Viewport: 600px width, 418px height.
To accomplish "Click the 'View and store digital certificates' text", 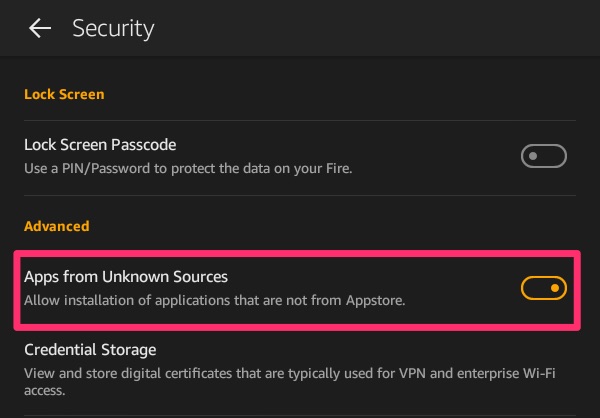I will pos(289,382).
